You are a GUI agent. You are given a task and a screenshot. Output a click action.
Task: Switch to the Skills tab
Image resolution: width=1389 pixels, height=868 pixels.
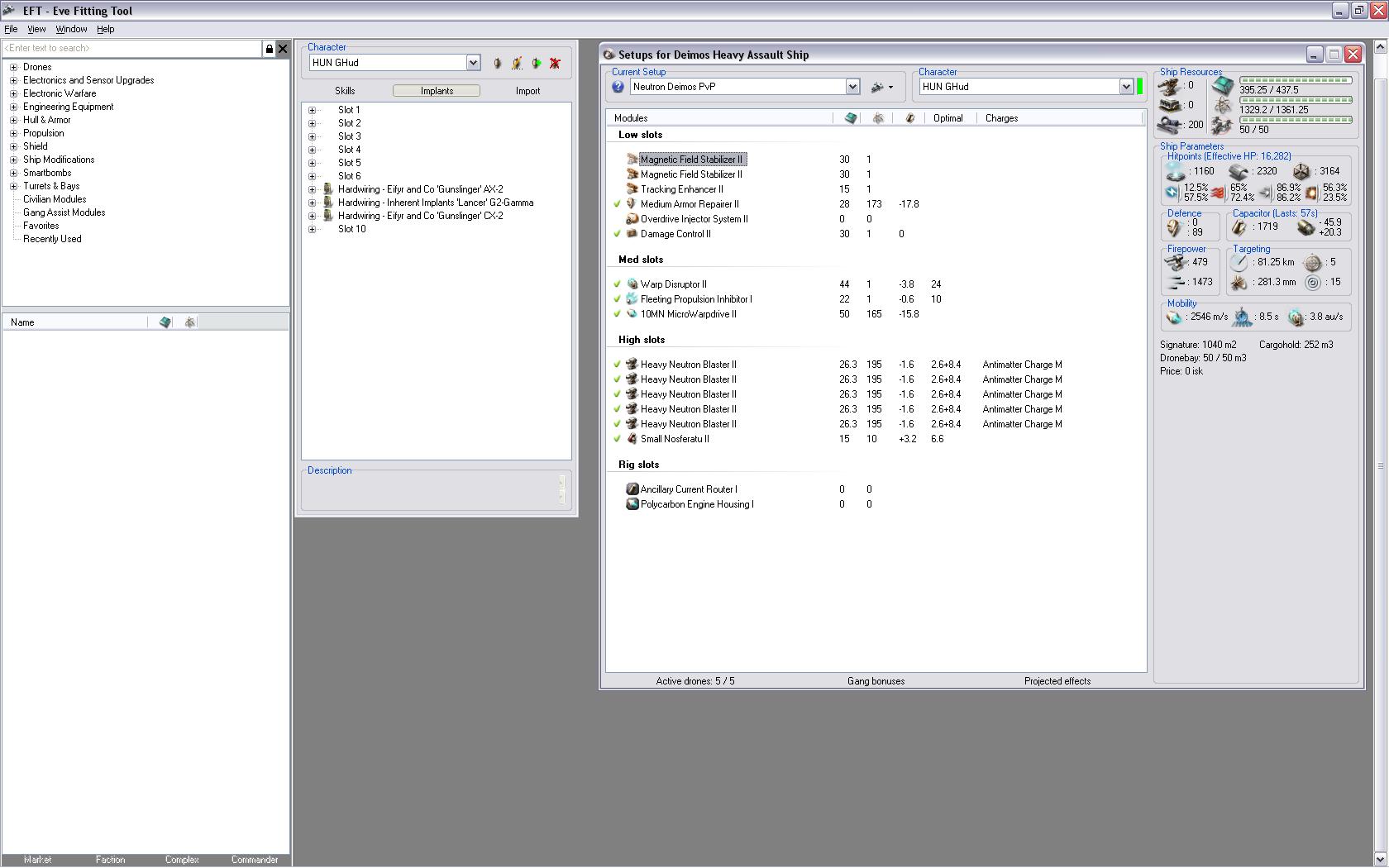click(345, 91)
